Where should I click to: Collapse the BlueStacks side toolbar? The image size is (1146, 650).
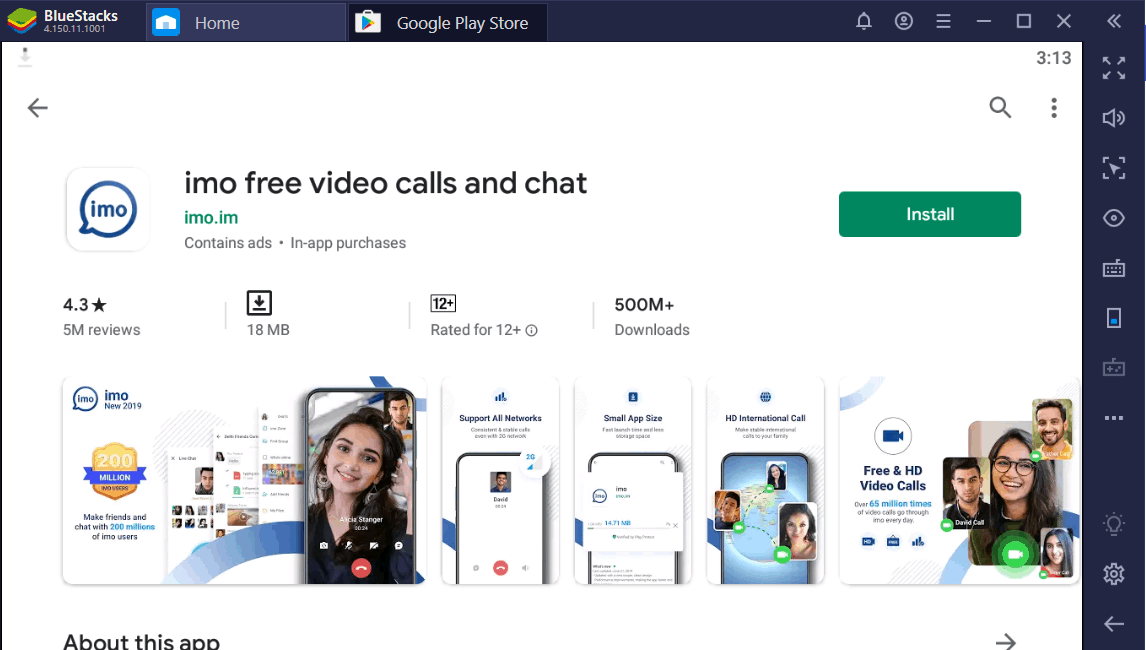1114,21
